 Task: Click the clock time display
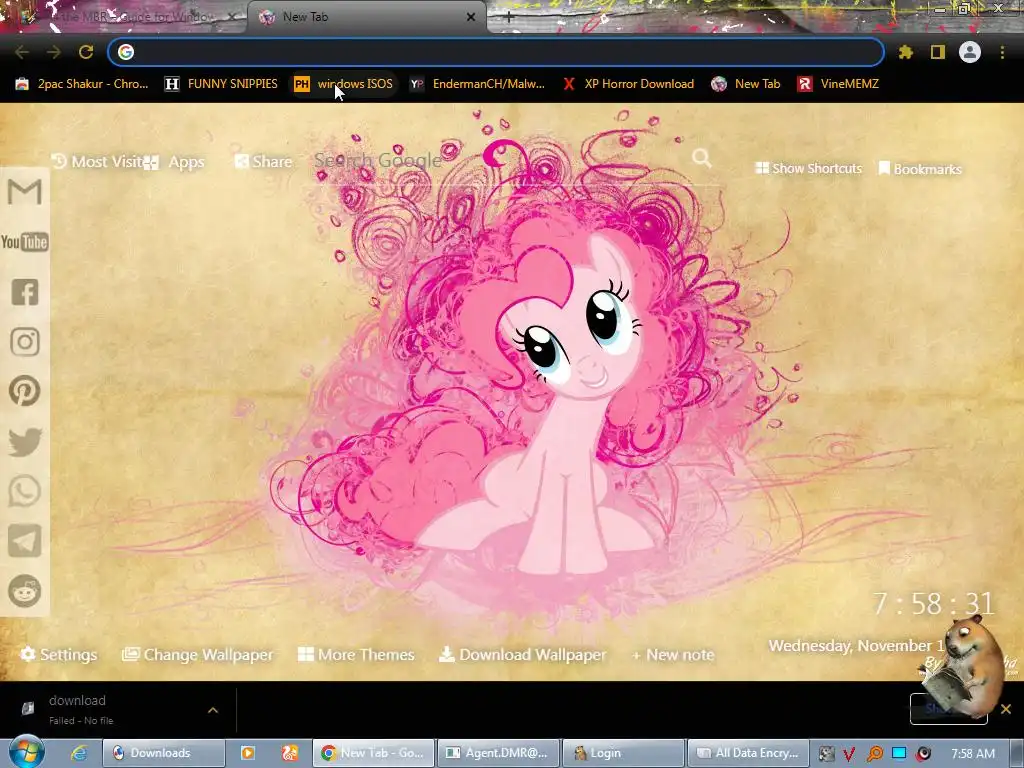pyautogui.click(x=934, y=603)
